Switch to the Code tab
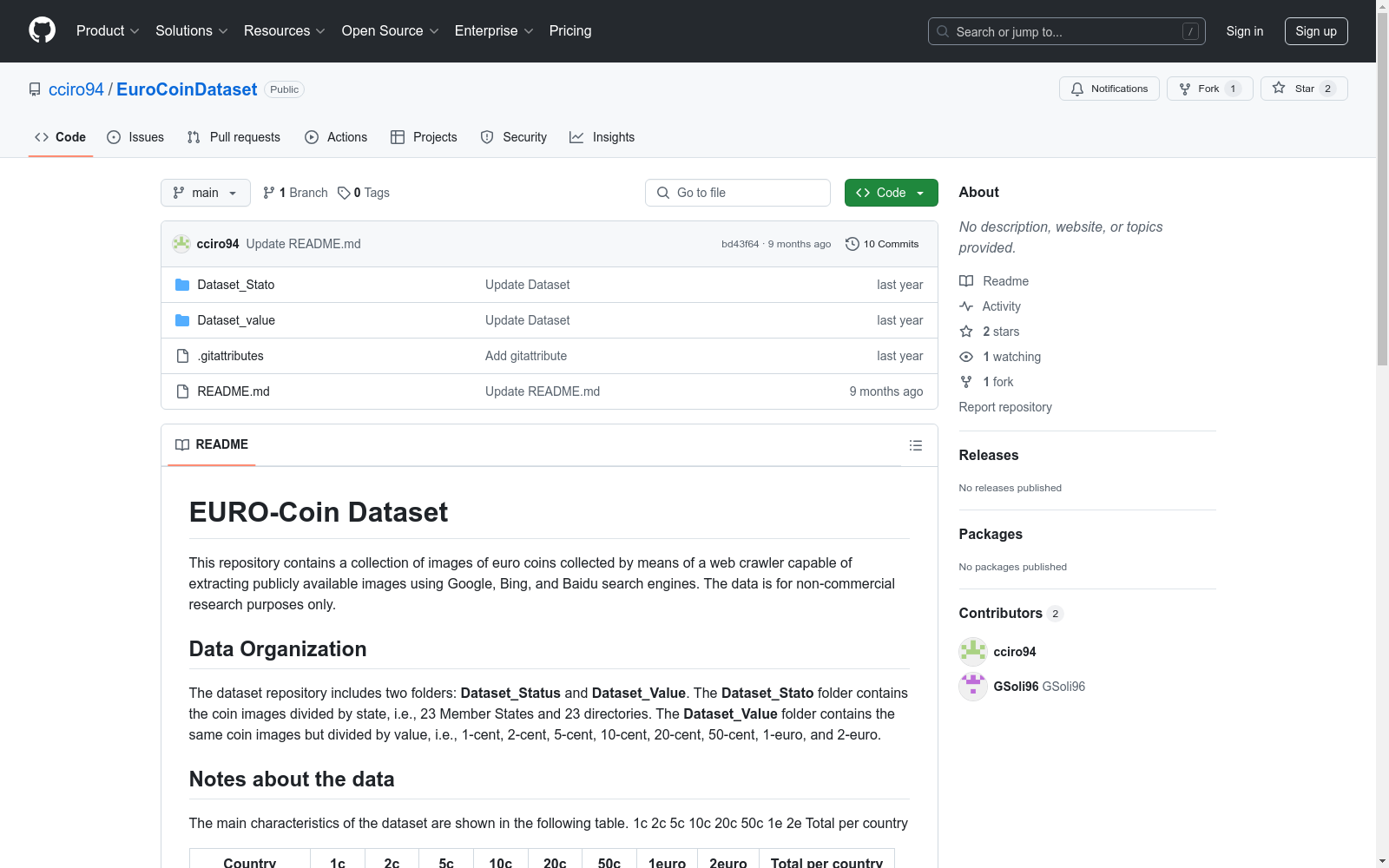The width and height of the screenshot is (1389, 868). 61,137
